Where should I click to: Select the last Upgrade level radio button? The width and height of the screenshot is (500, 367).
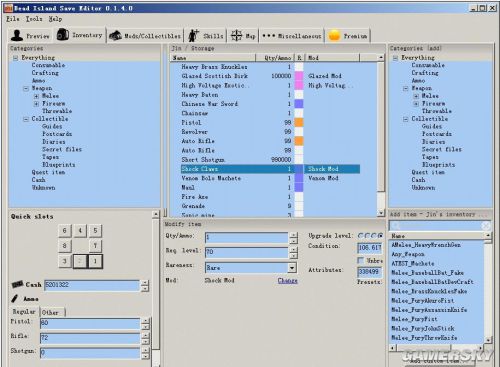(380, 236)
